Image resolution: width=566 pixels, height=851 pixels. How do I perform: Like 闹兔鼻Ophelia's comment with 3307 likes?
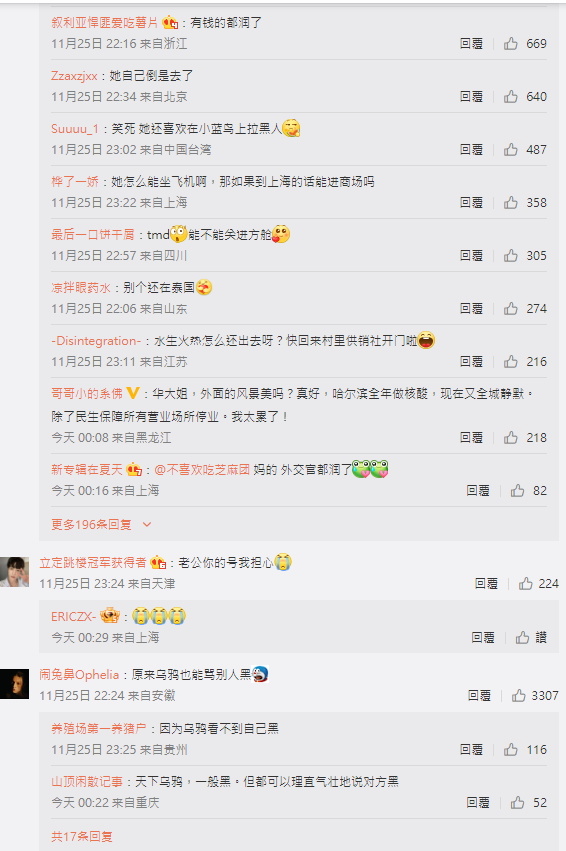click(519, 695)
